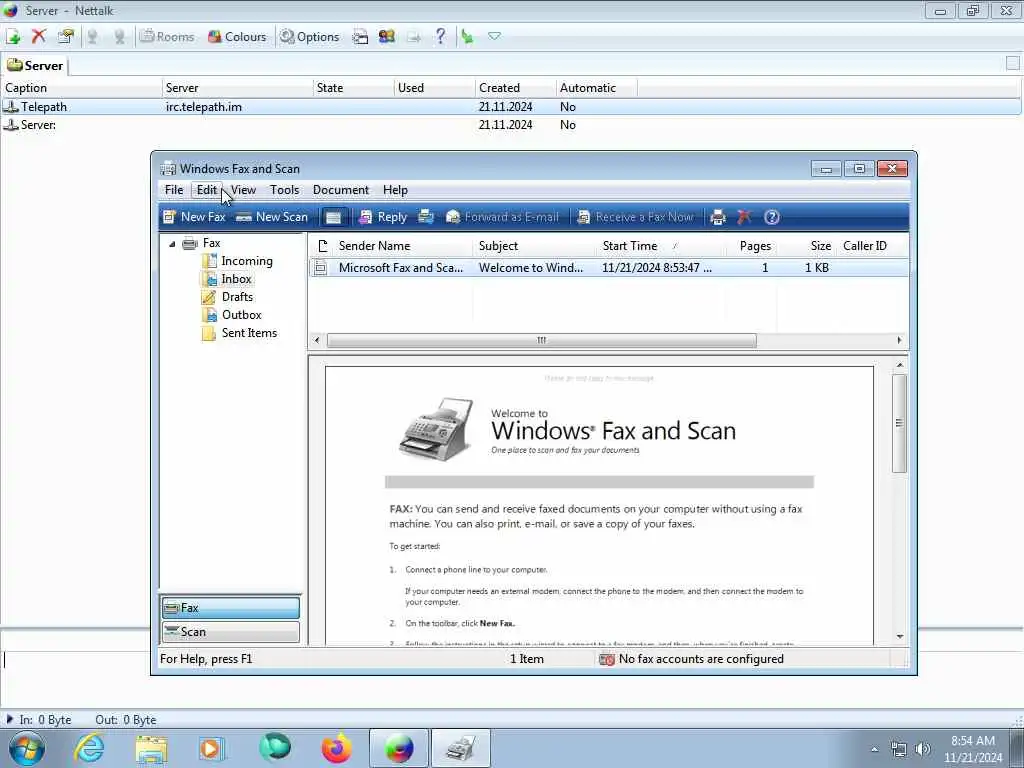
Task: Open the Document menu in Fax and Scan
Action: 341,190
